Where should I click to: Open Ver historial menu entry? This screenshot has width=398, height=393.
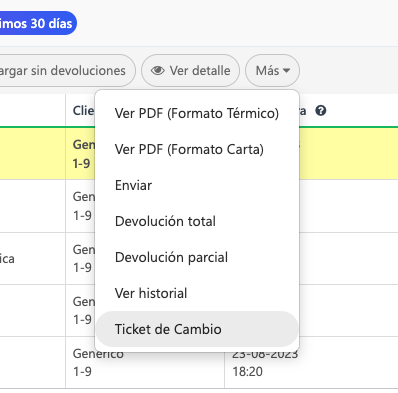pyautogui.click(x=197, y=293)
